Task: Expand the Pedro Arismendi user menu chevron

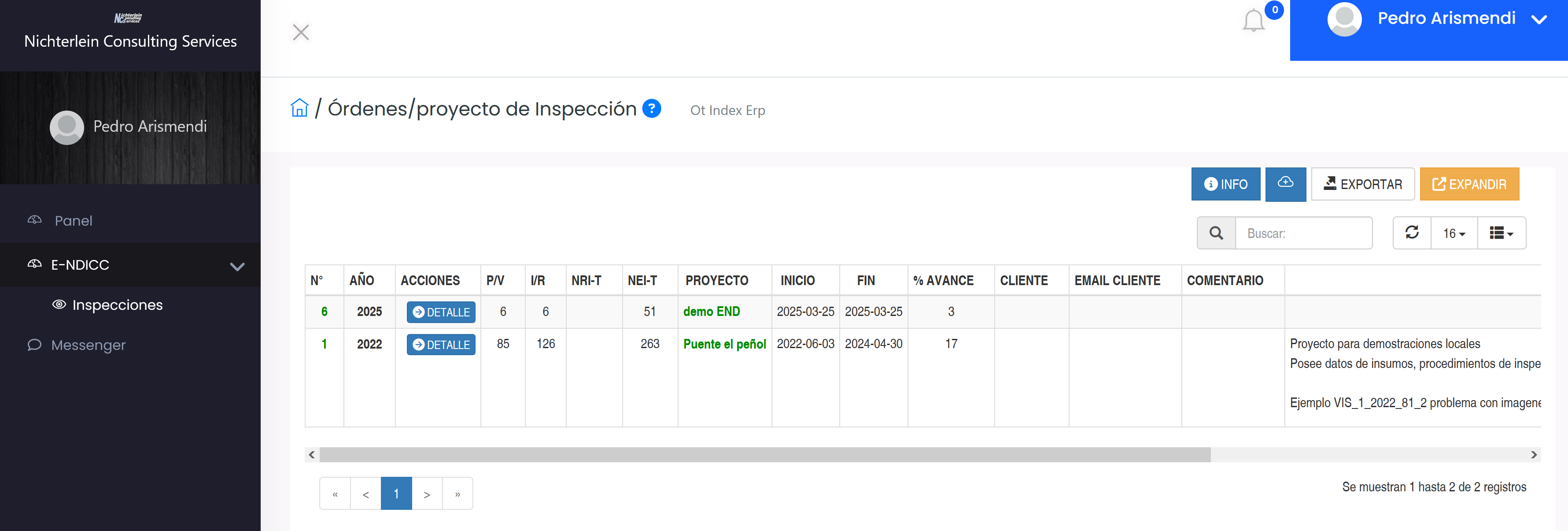Action: pos(1539,19)
